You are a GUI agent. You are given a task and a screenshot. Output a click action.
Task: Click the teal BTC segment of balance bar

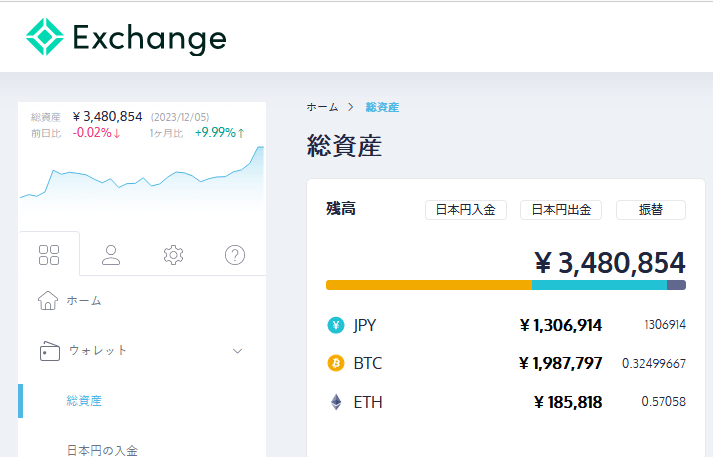coord(598,285)
